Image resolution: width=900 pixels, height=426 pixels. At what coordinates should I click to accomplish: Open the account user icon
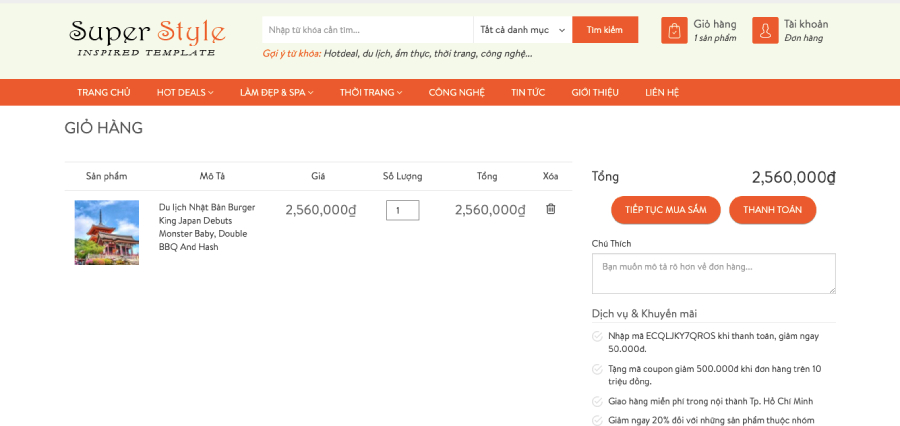click(x=765, y=30)
